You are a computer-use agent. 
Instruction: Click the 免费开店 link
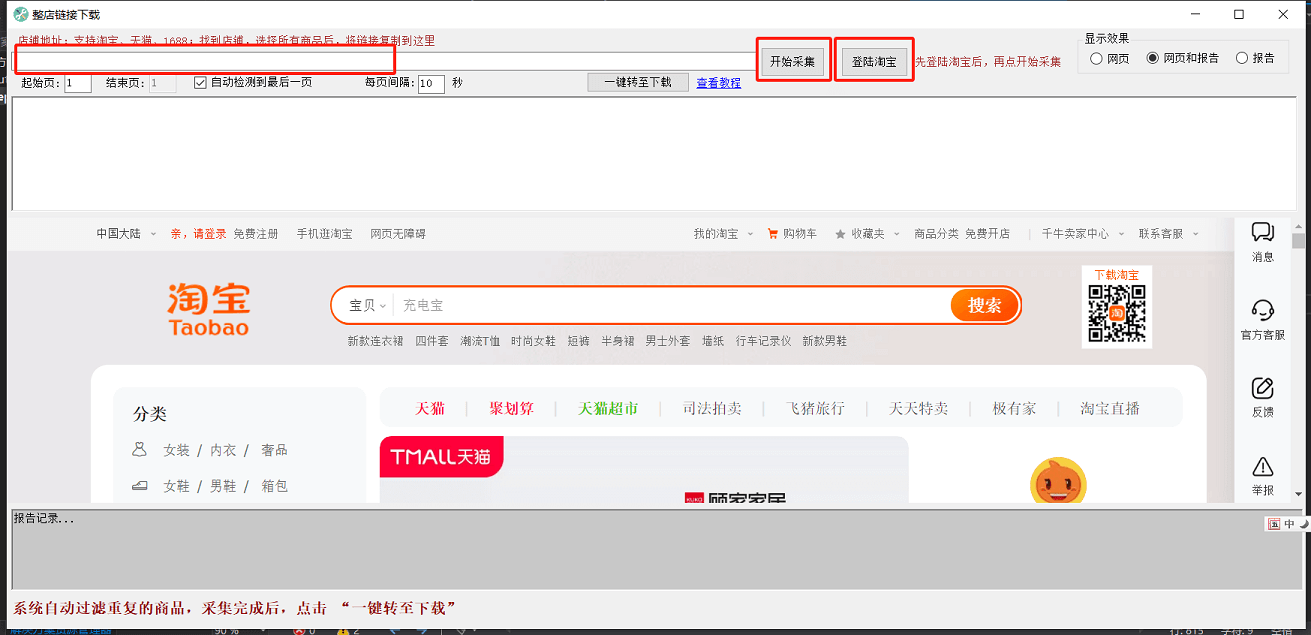(x=987, y=233)
